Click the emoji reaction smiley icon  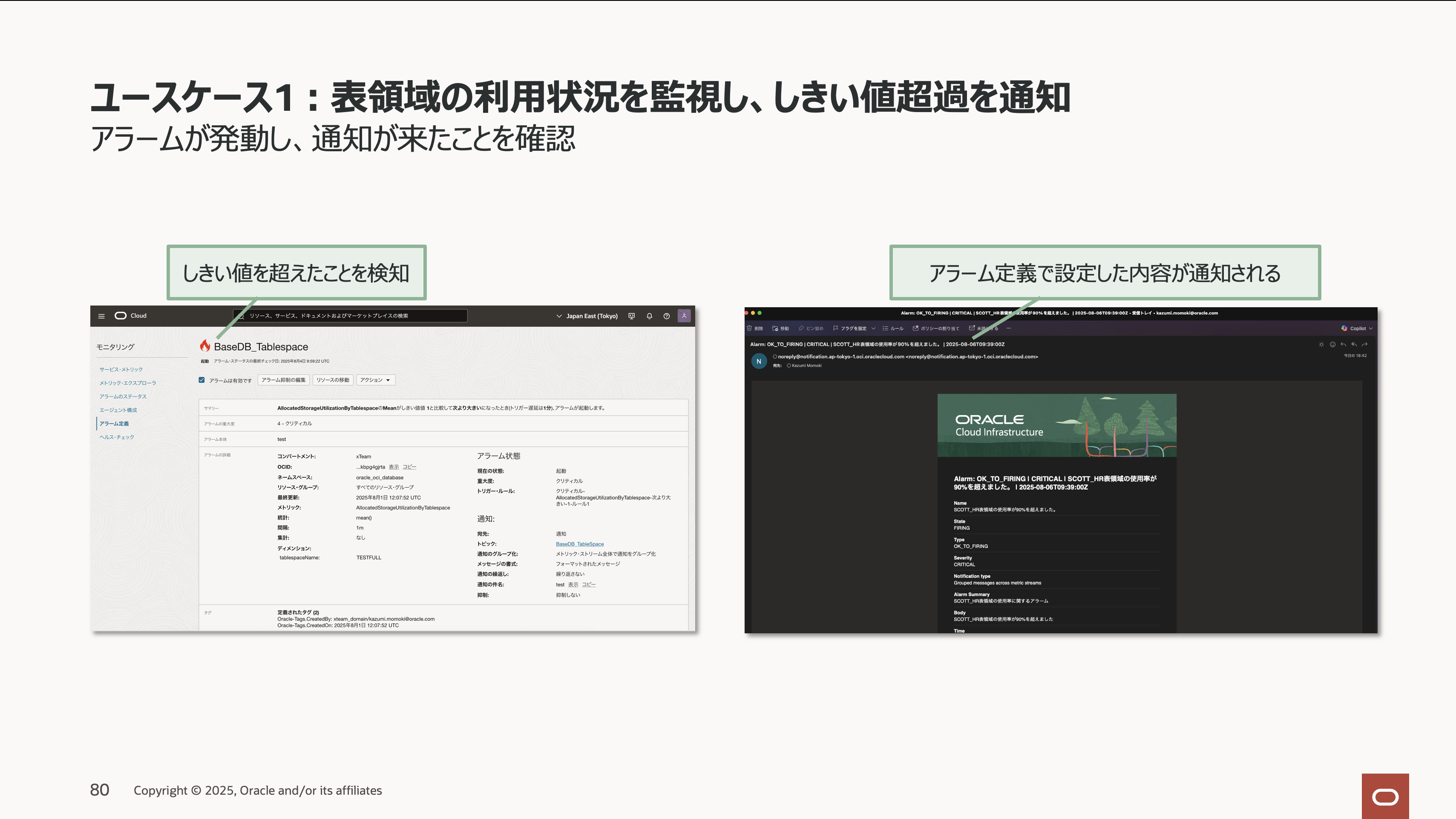tap(1332, 344)
